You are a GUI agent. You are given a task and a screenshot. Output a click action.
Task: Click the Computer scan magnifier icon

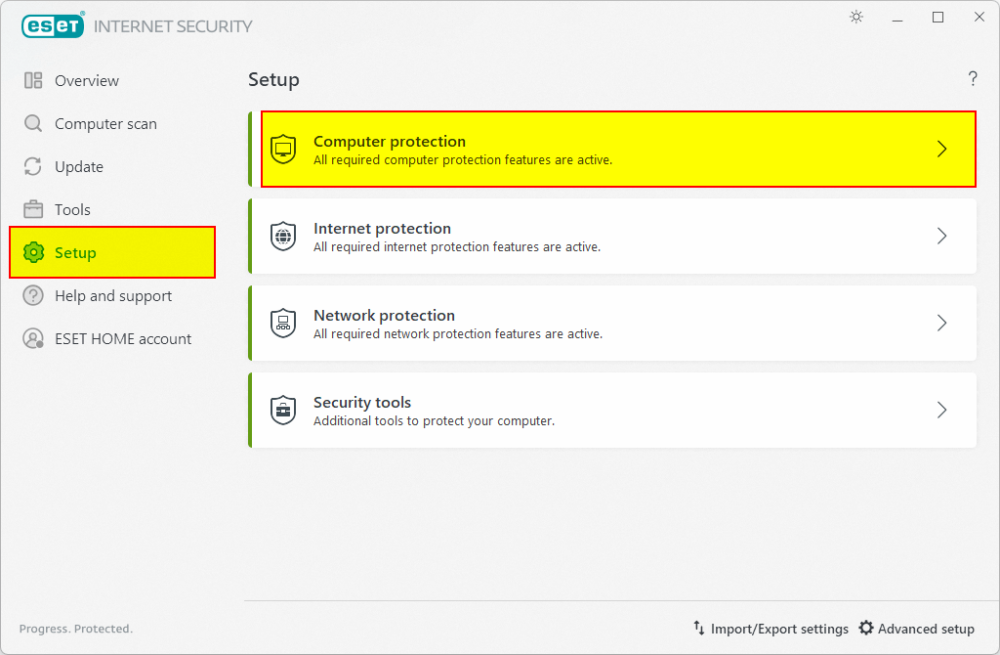coord(34,124)
